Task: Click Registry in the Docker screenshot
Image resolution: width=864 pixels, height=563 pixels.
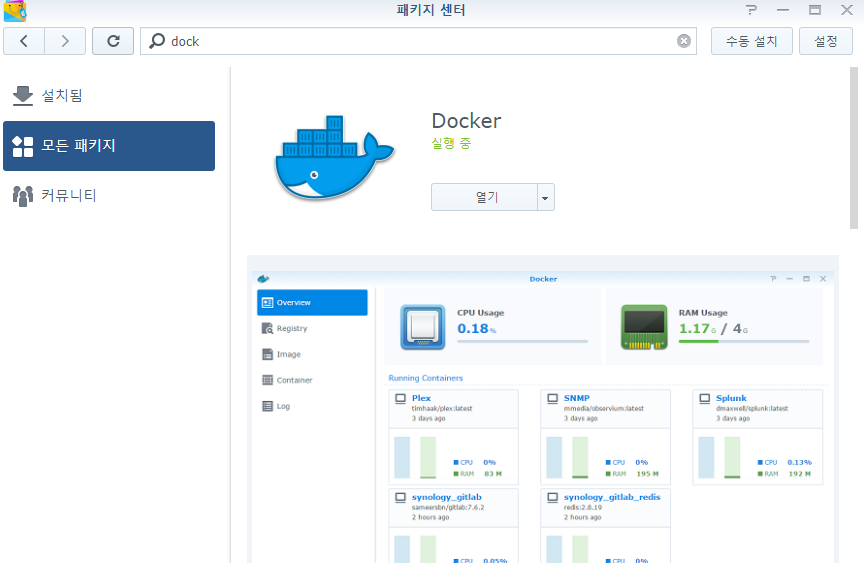Action: tap(292, 328)
